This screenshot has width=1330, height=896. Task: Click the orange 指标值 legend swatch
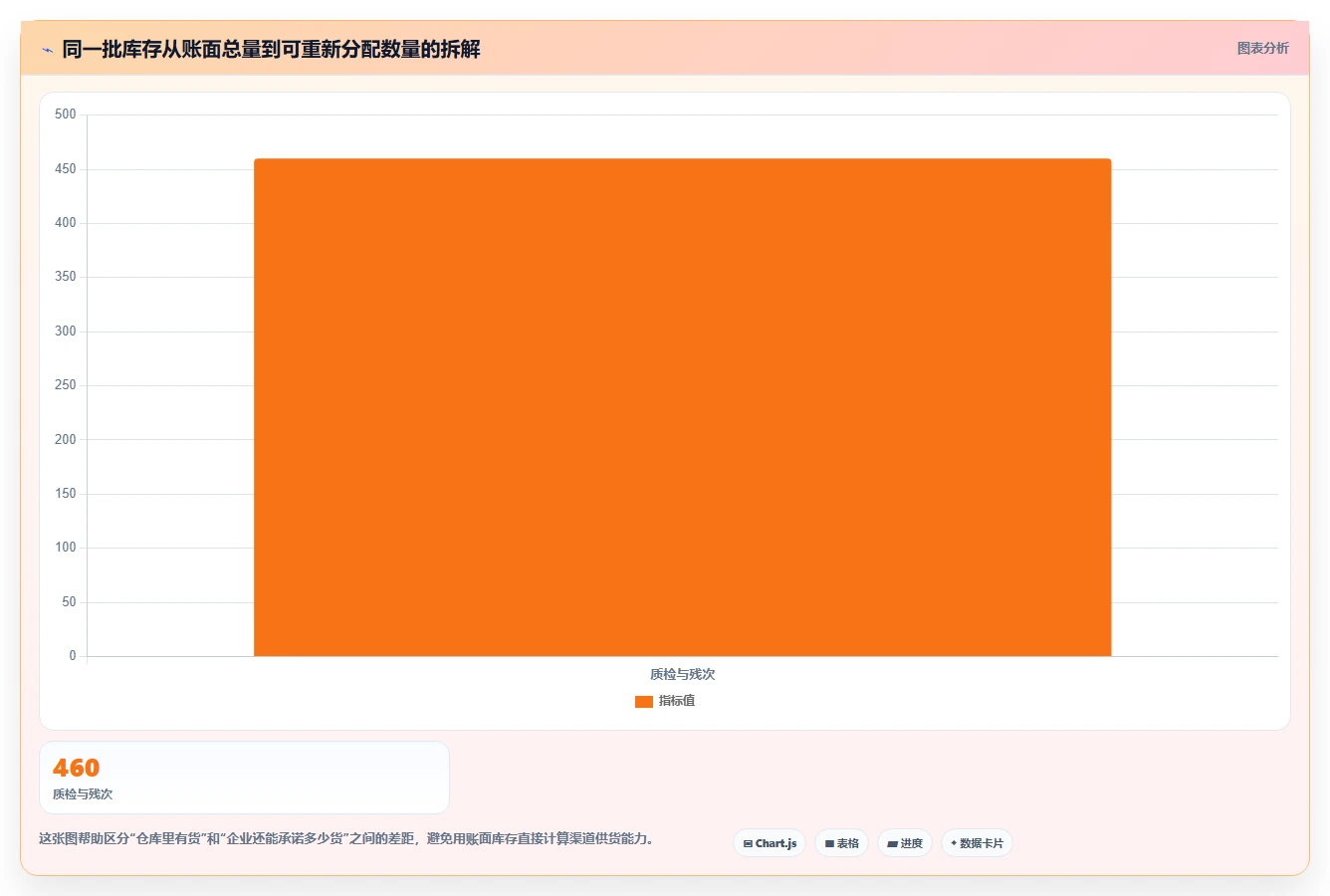pos(644,702)
